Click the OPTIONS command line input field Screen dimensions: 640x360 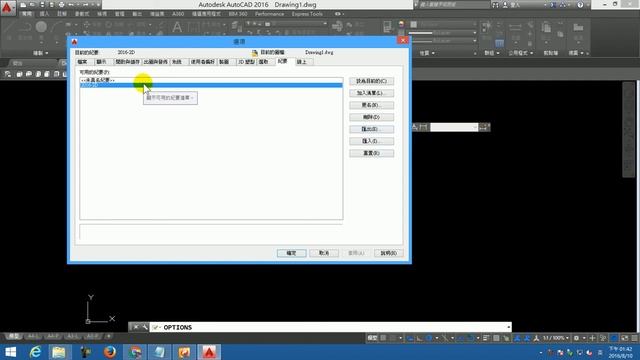tap(330, 327)
